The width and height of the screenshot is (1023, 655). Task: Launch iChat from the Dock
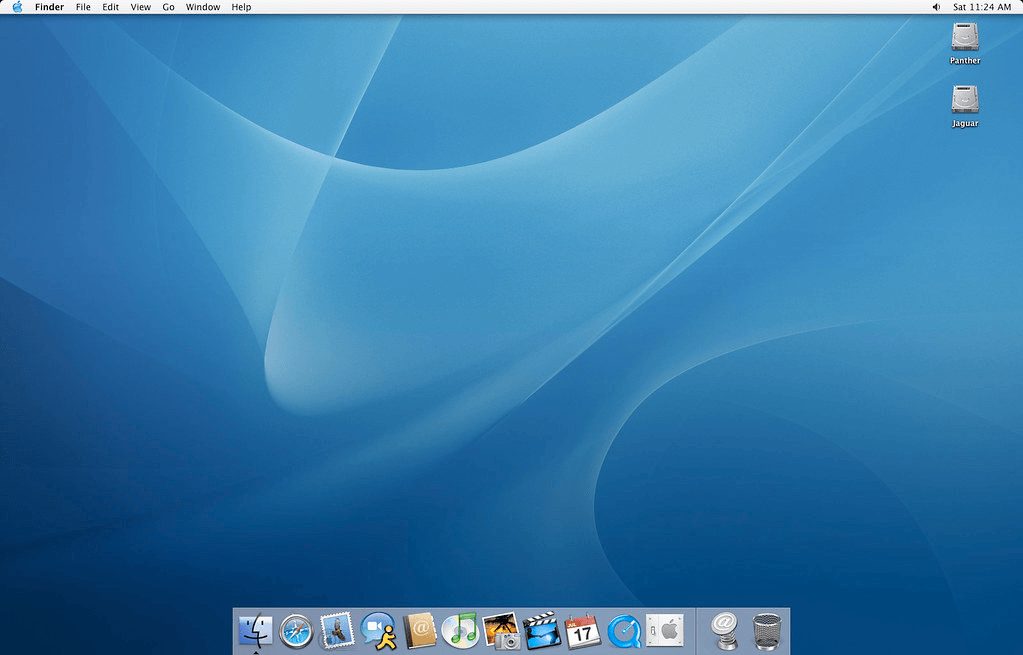pyautogui.click(x=378, y=631)
